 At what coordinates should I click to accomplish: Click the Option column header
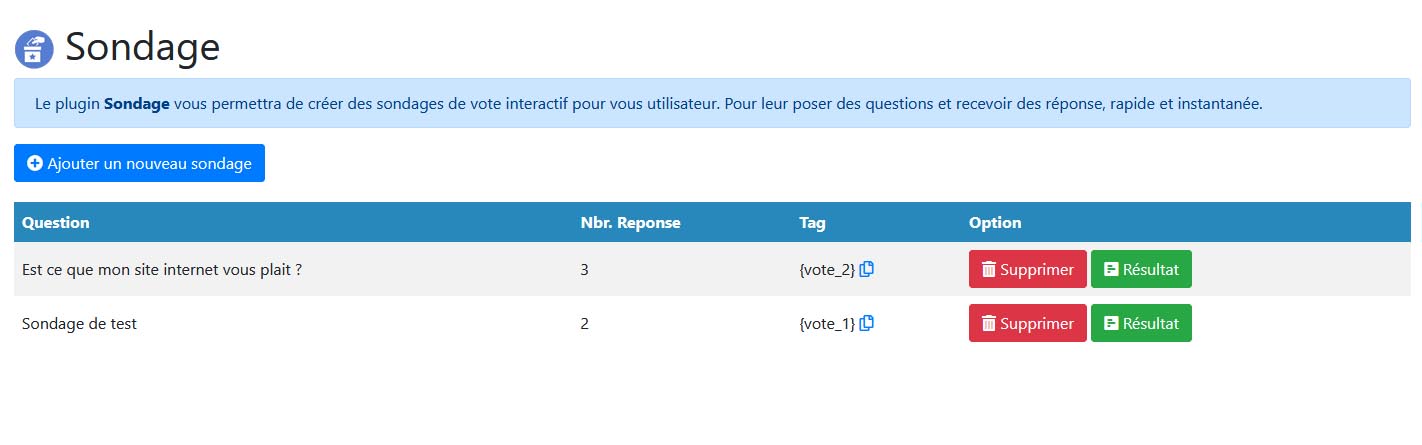click(x=995, y=222)
